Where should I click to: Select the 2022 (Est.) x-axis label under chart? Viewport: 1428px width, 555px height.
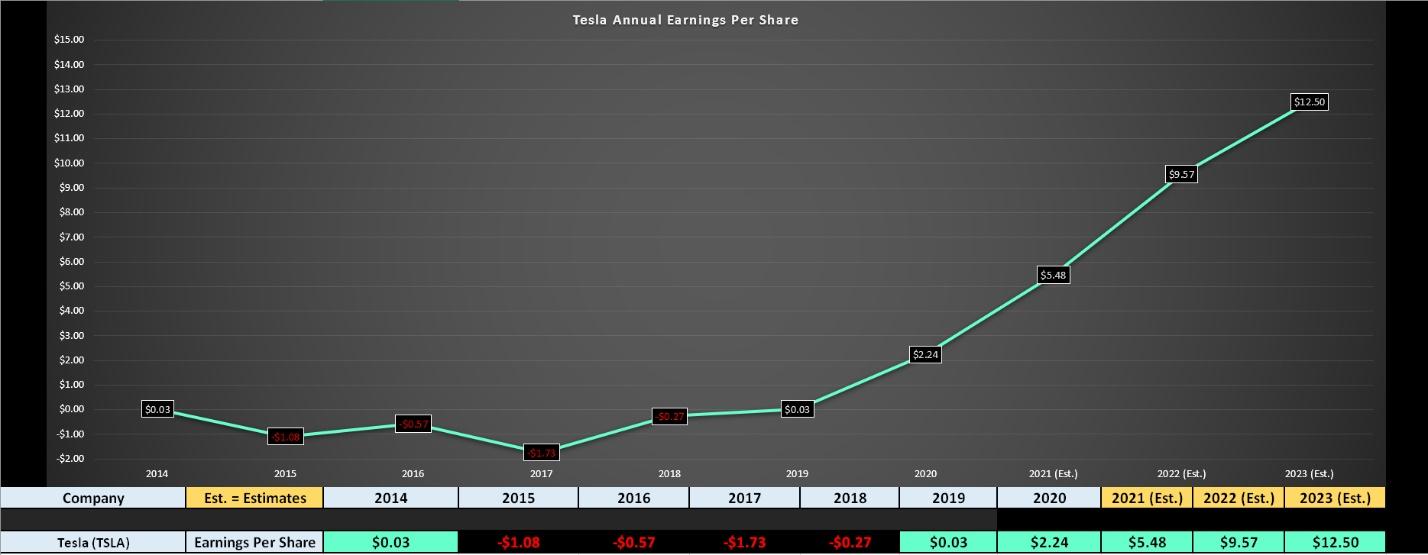(x=1181, y=474)
